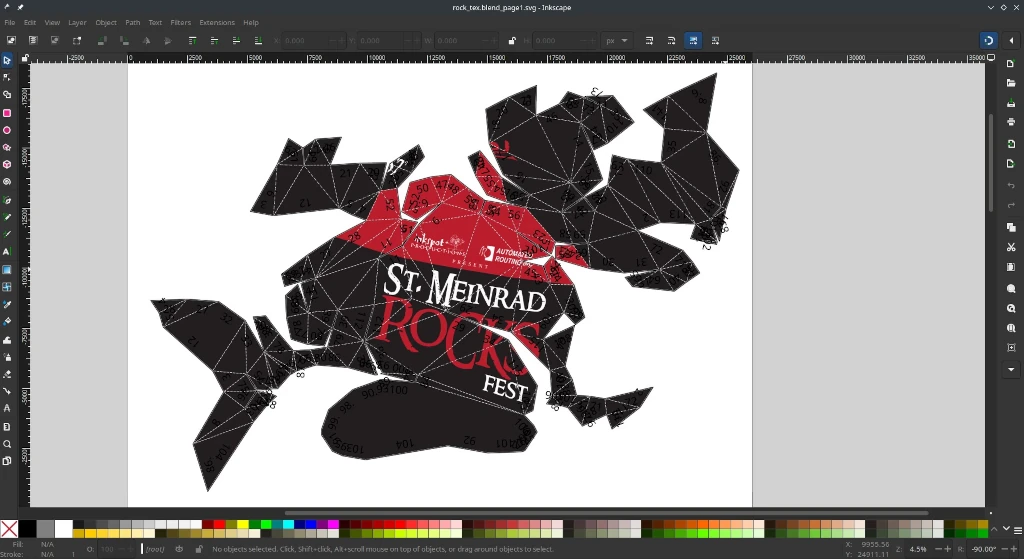Screen dimensions: 1024x559
Task: Select the Calligraphy tool
Action: click(7, 234)
